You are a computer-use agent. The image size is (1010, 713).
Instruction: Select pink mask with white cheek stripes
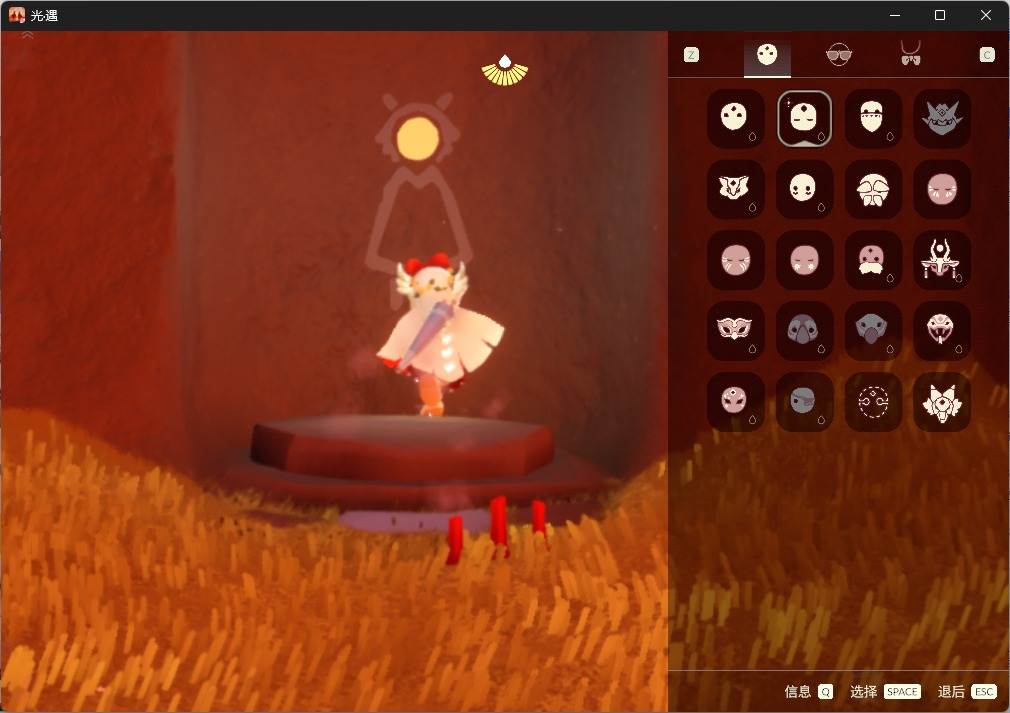(x=942, y=189)
